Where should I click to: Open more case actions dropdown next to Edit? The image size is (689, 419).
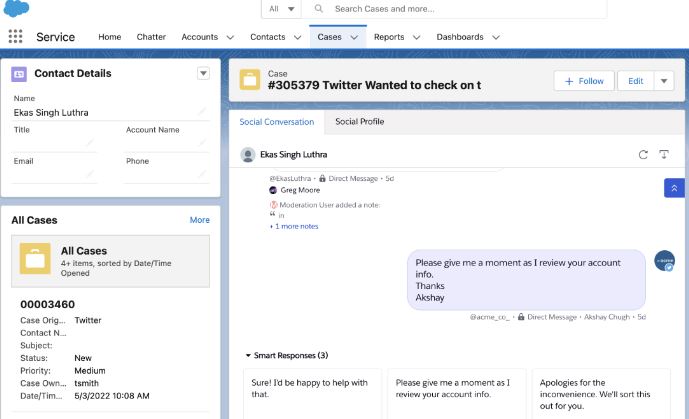[x=664, y=81]
